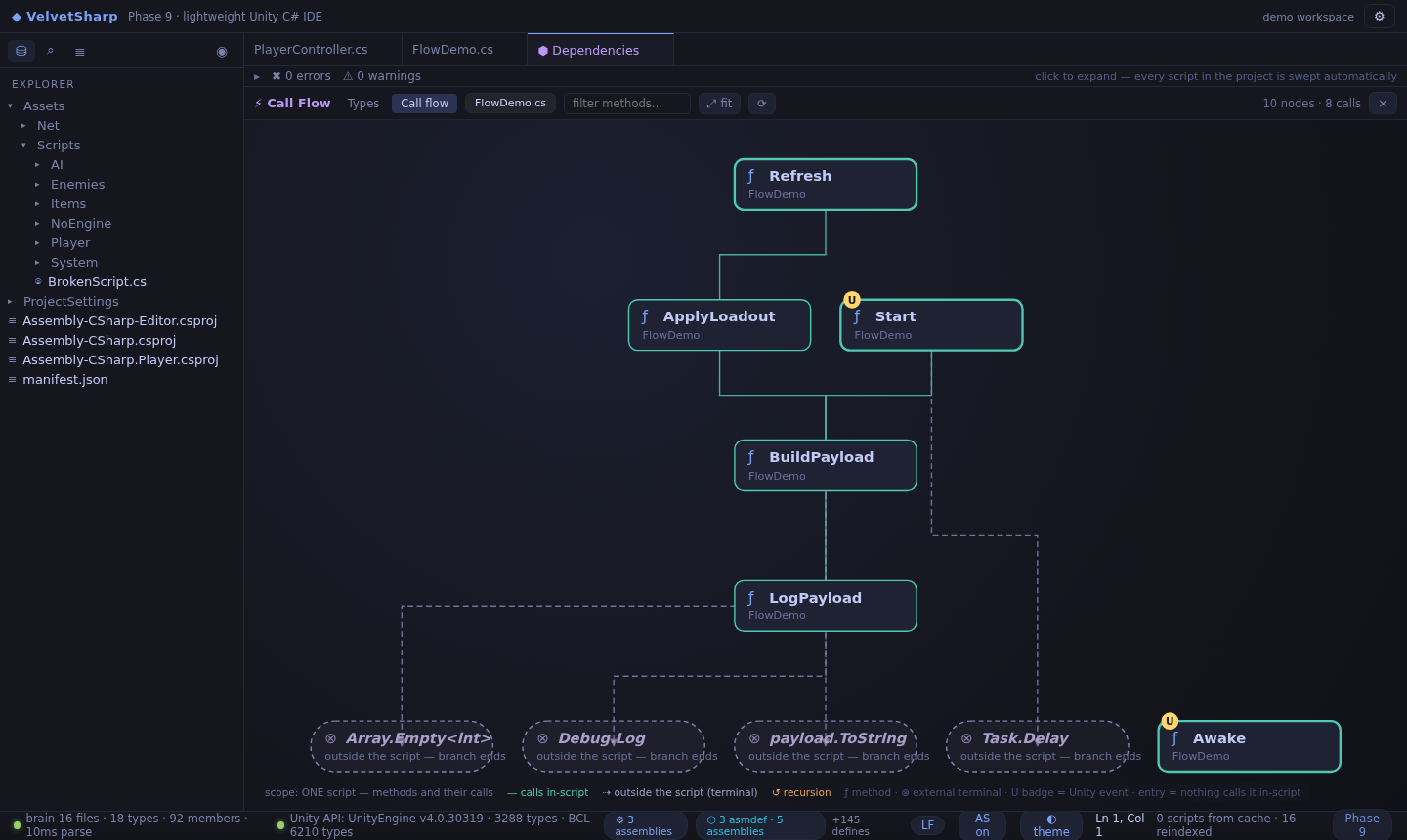Screen dimensions: 1407x840
Task: Expand the Enemies folder
Action: click(37, 184)
